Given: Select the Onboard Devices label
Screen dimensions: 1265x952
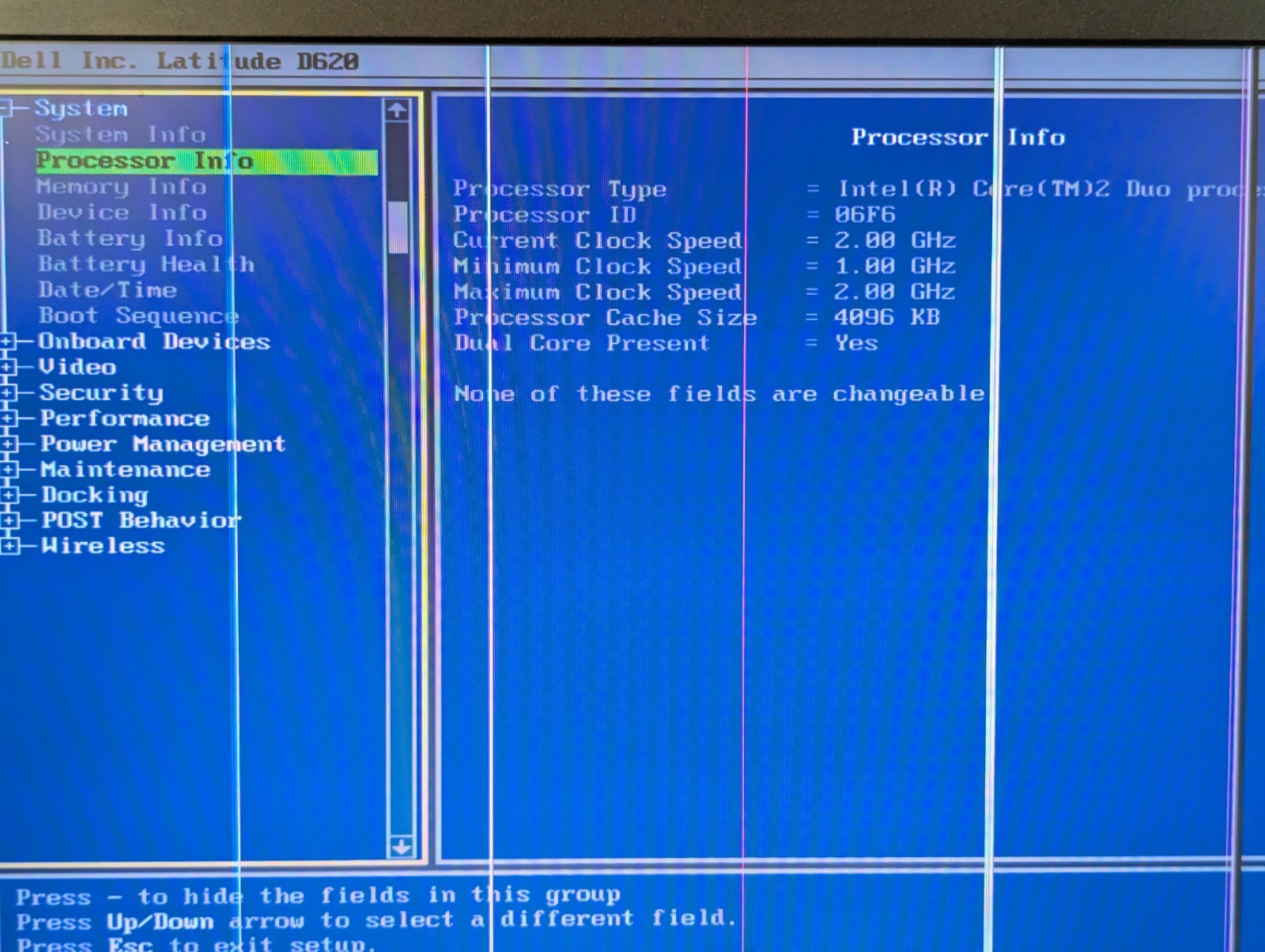Looking at the screenshot, I should 154,342.
